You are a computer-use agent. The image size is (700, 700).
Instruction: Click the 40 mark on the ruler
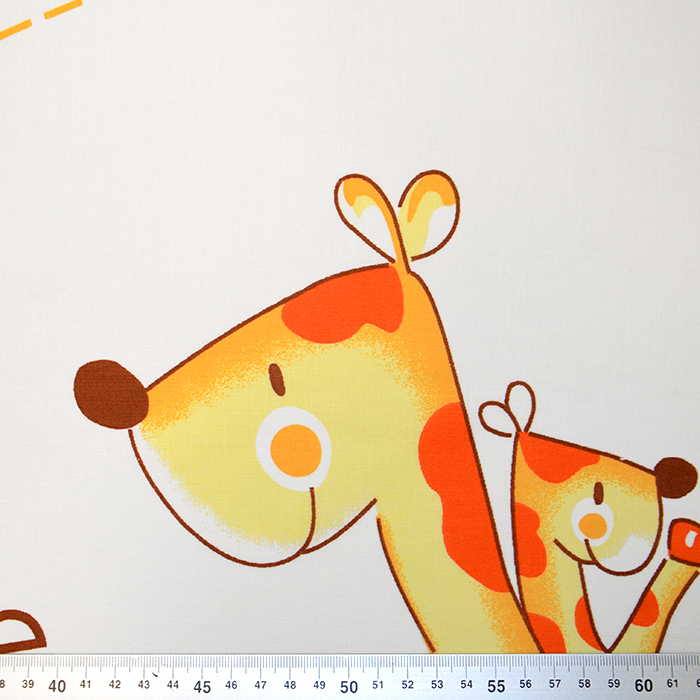coord(57,686)
